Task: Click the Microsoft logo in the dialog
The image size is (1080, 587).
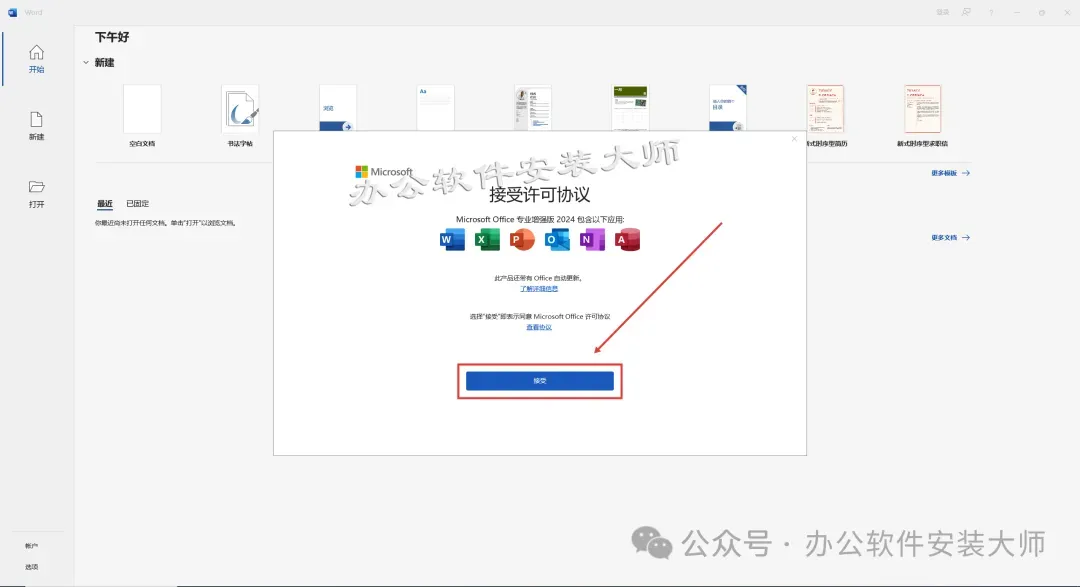Action: pos(384,172)
